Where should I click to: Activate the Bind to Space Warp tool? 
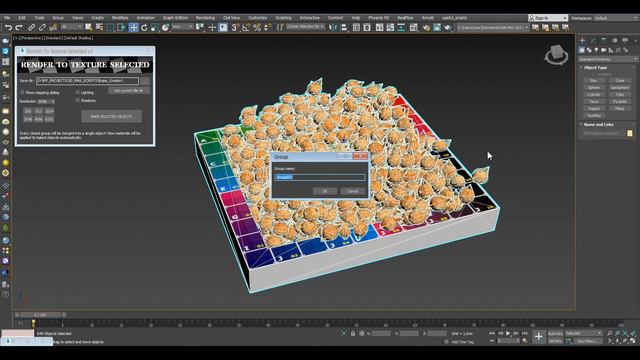click(x=53, y=27)
